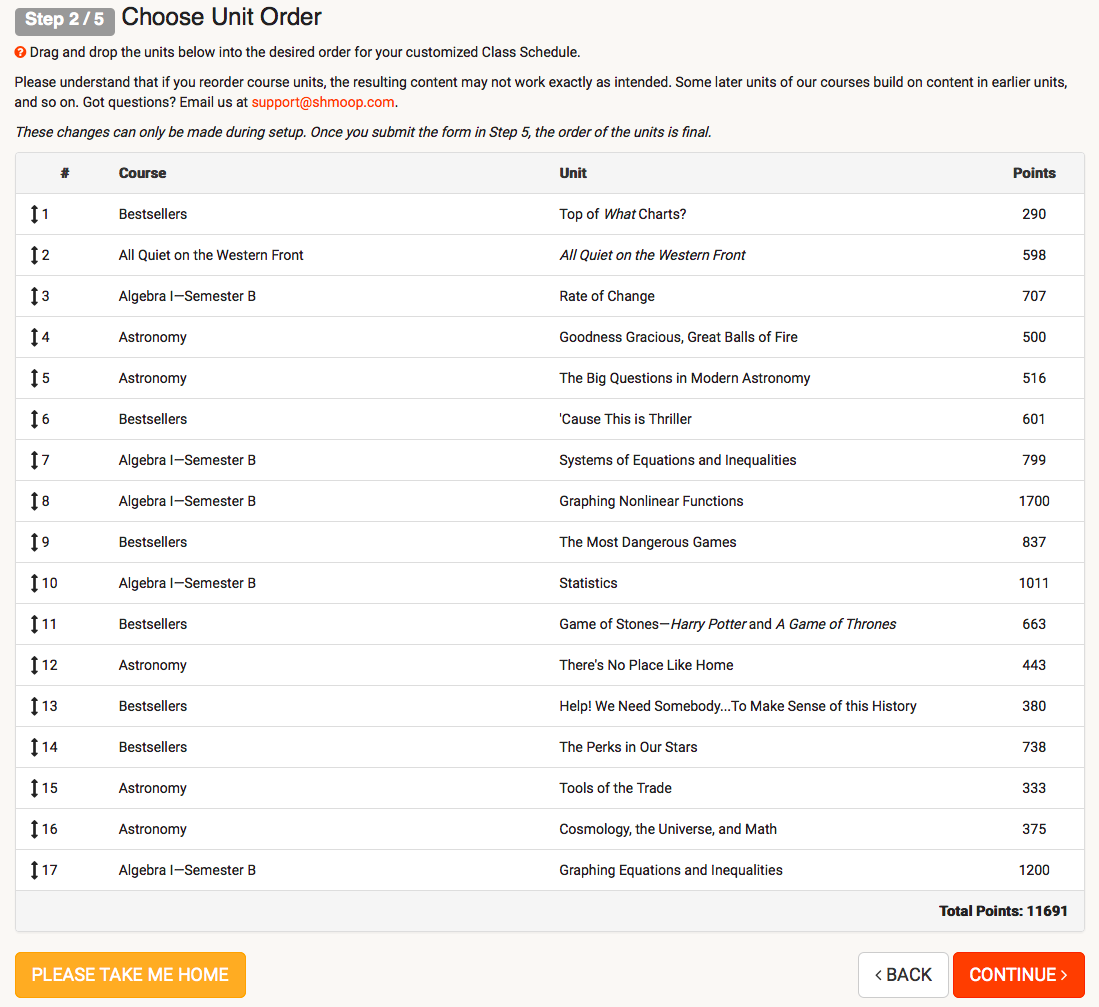Select the 'Game of Stones' unit
This screenshot has width=1099, height=1007.
click(728, 624)
